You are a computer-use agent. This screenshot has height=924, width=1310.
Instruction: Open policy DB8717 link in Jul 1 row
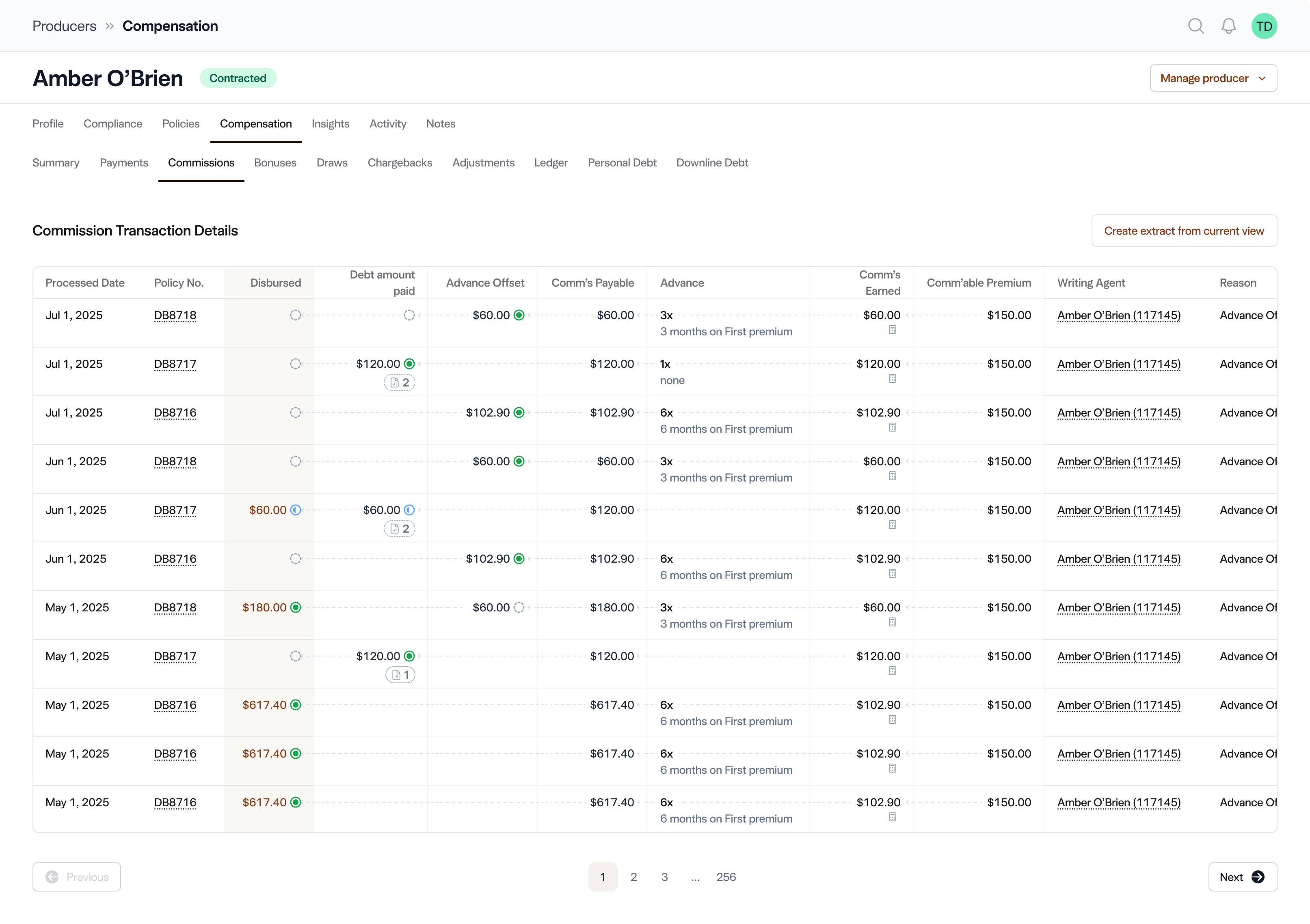pos(175,364)
